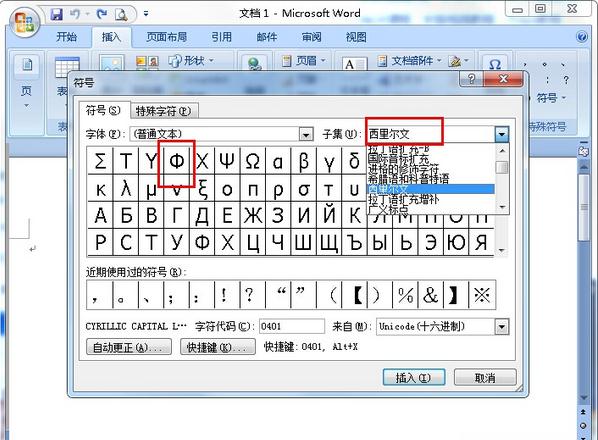Select ξ symbol in grid
Viewport: 598px width, 440px height.
tap(202, 189)
